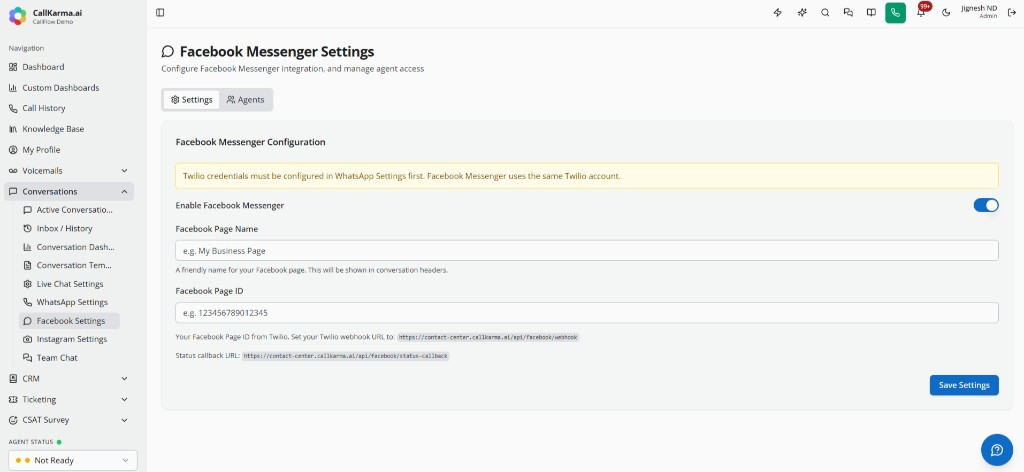Screen dimensions: 1024x472
Task: Open Inbox / History item
Action: [69, 228]
